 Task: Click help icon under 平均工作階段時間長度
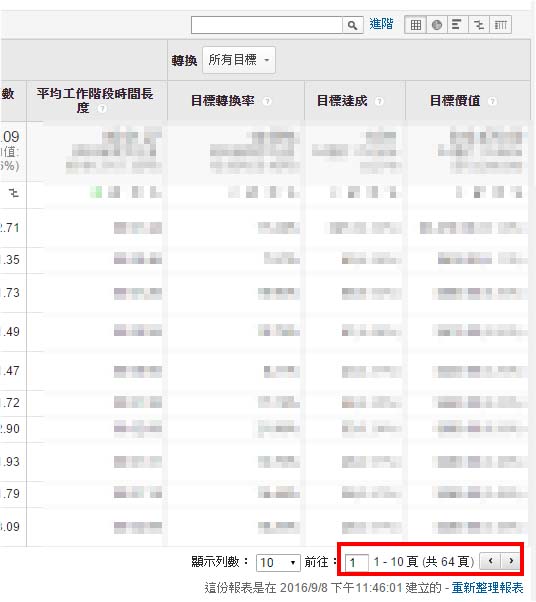(x=102, y=109)
